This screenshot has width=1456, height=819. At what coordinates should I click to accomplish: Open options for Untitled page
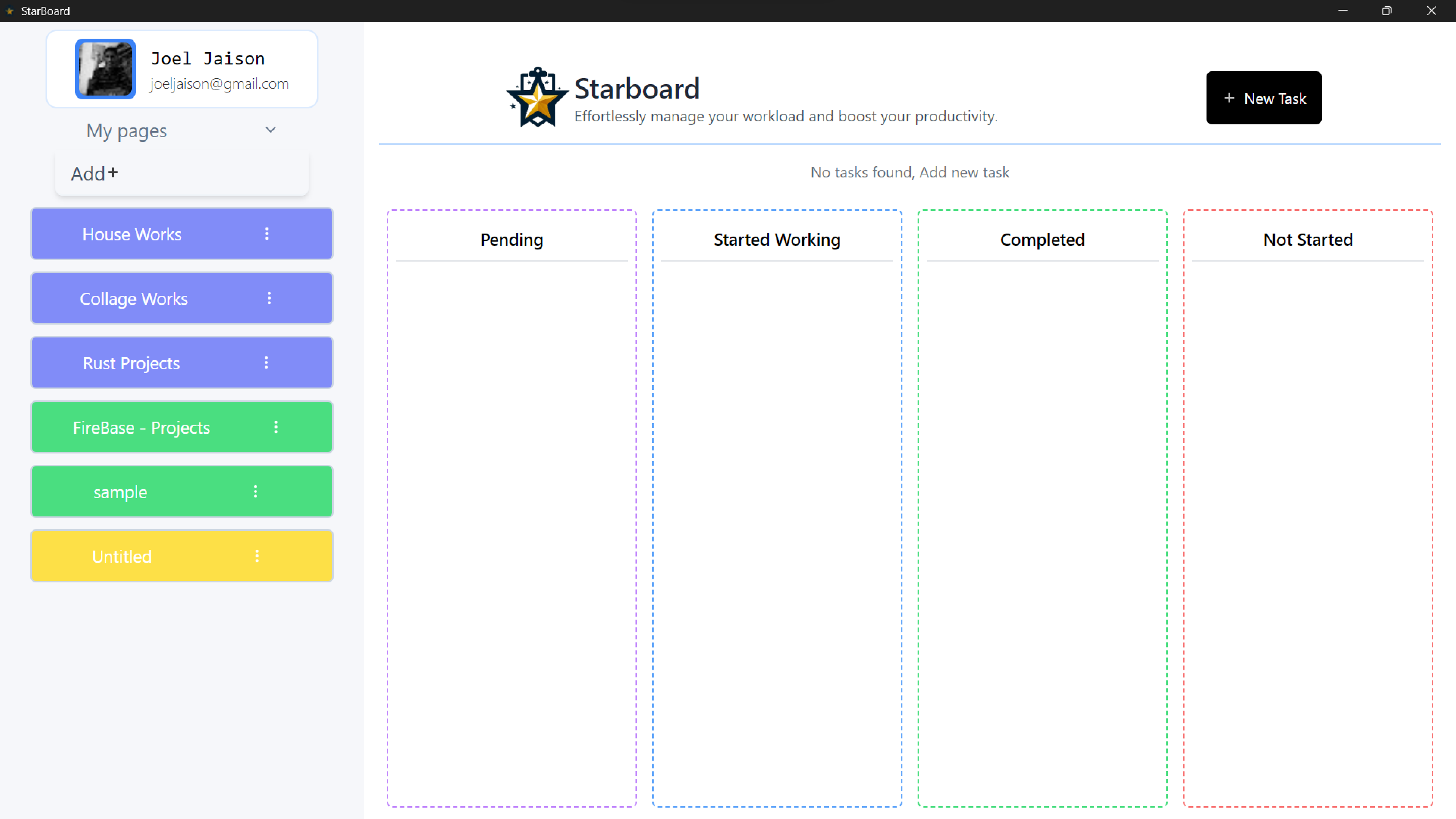tap(257, 555)
